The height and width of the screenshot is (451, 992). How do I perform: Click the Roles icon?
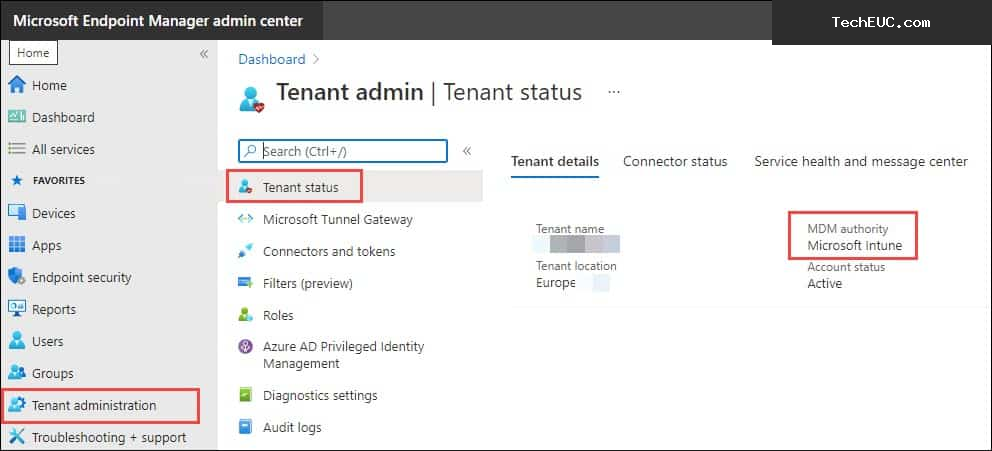tap(245, 314)
